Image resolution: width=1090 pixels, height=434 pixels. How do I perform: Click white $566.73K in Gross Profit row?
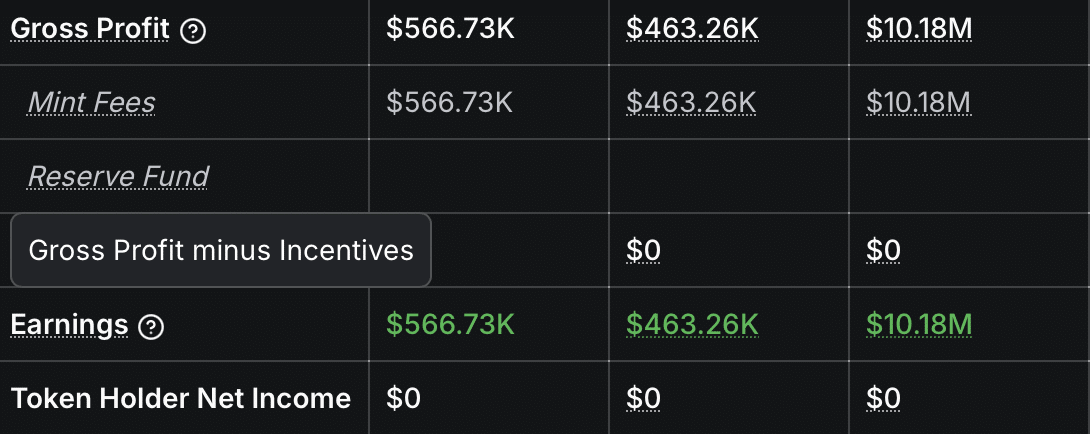[450, 29]
